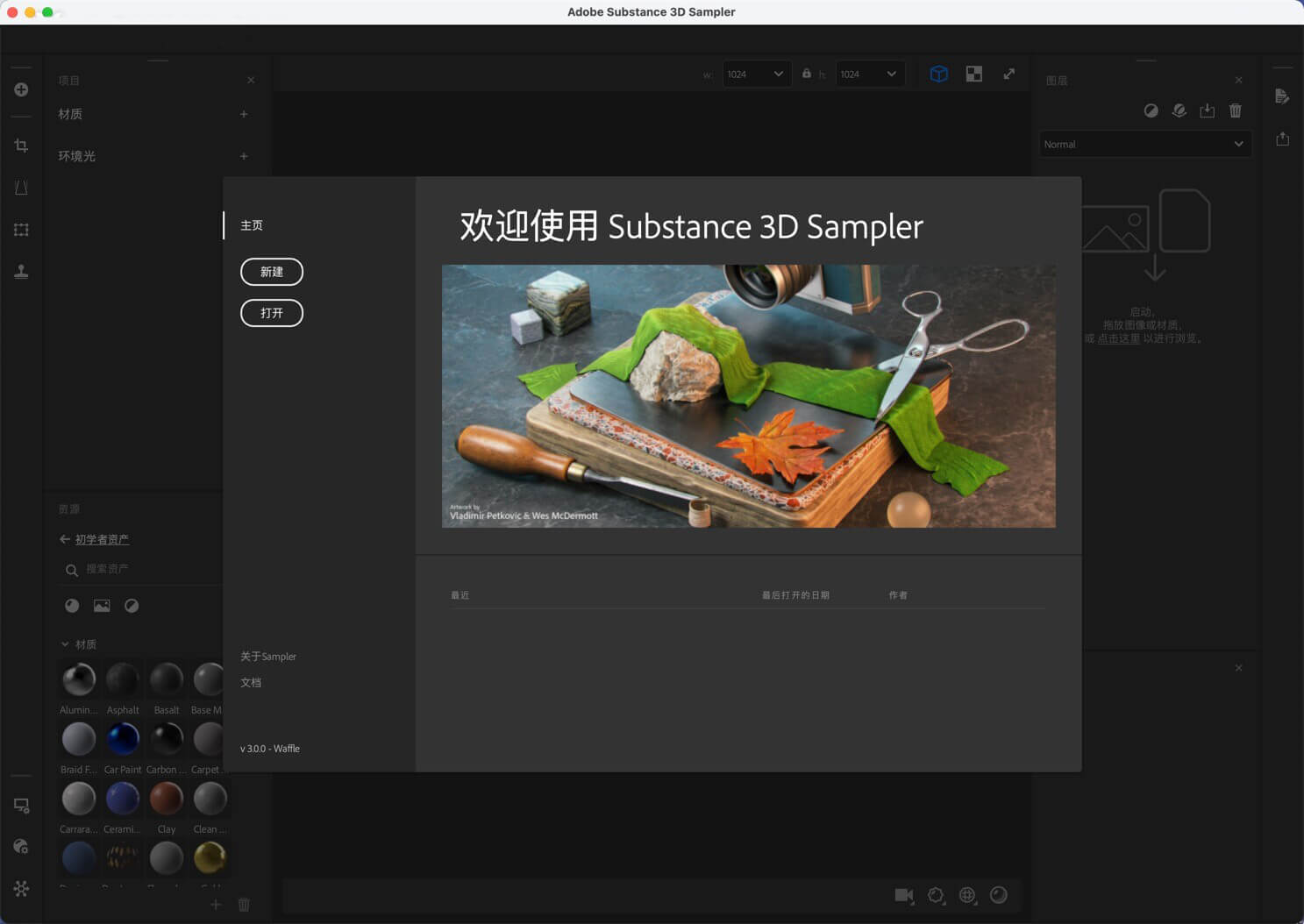Click the v3.0.0 - Waffle version text
This screenshot has height=924, width=1304.
point(270,749)
